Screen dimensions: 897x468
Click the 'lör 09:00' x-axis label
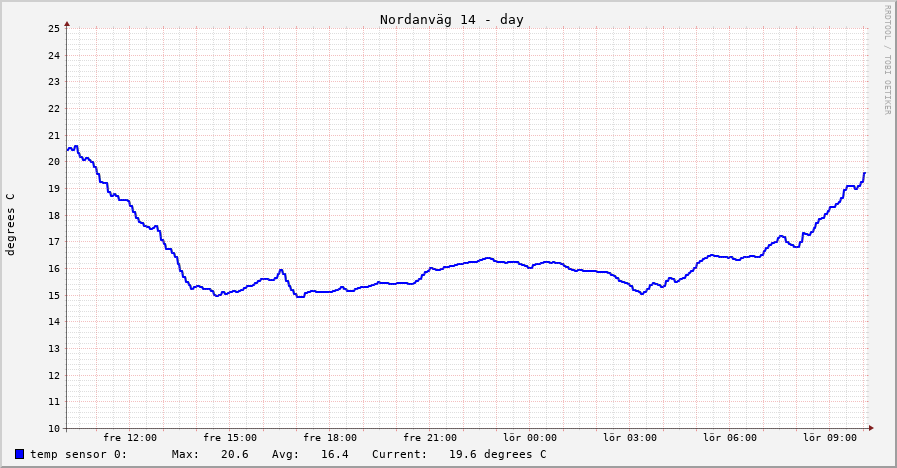click(830, 438)
